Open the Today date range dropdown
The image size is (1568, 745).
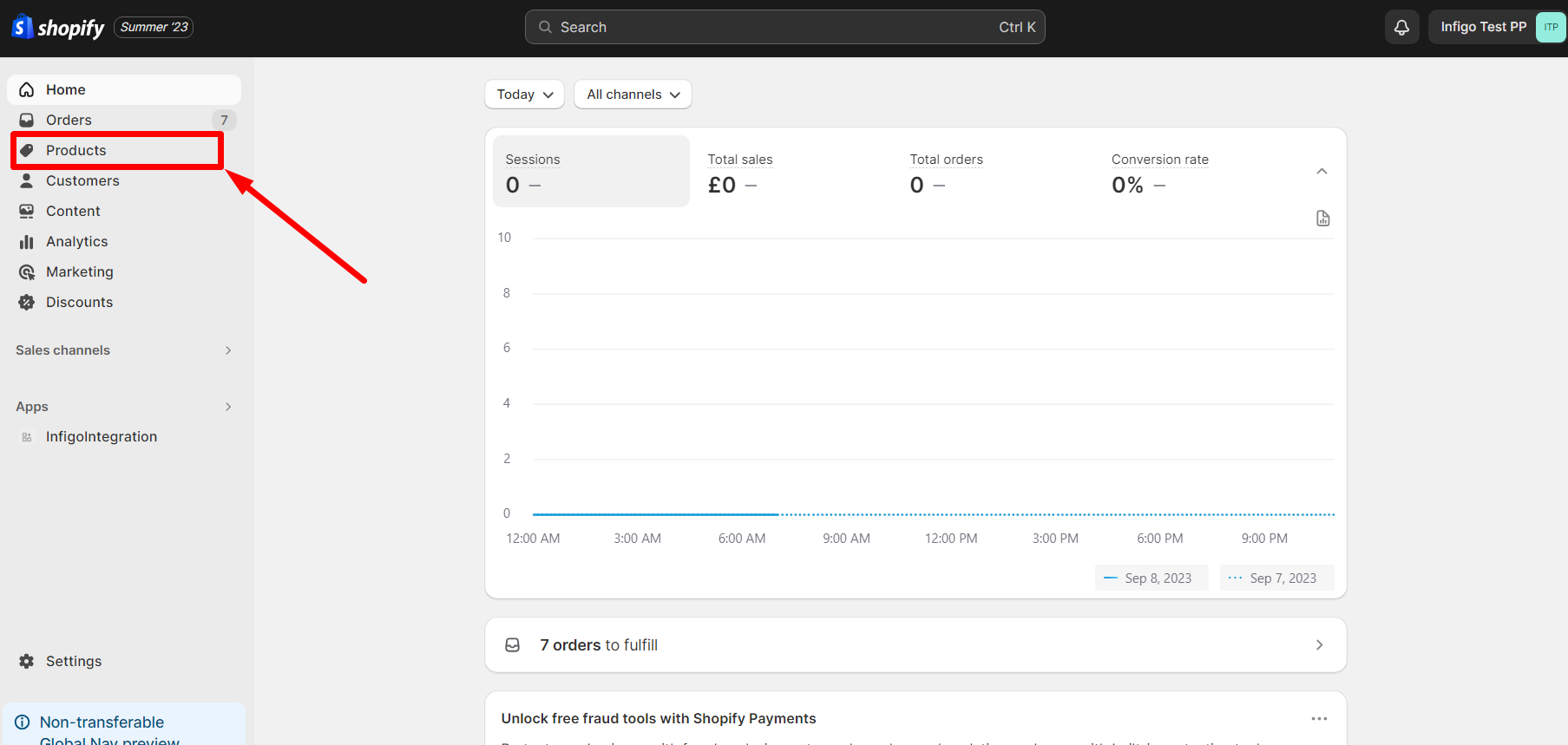[x=524, y=95]
